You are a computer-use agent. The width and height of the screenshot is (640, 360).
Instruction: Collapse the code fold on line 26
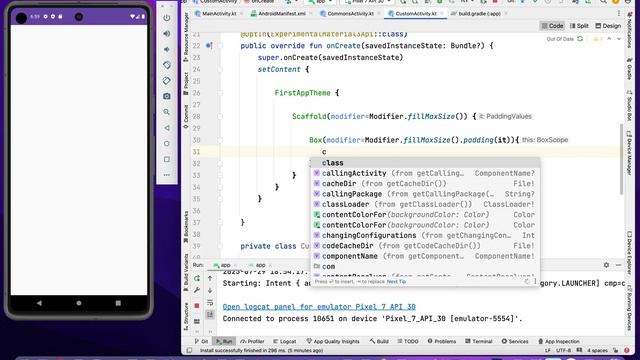[220, 93]
